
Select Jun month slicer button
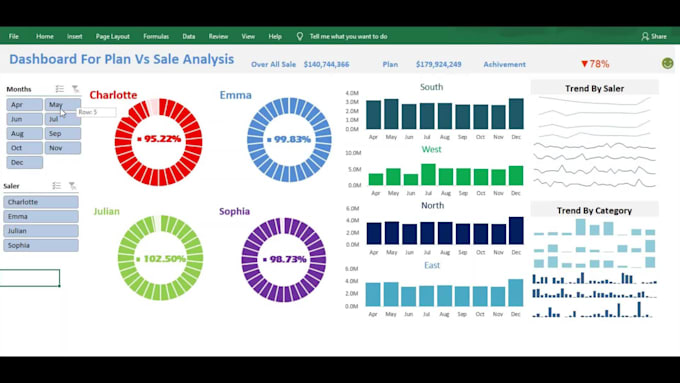click(24, 119)
